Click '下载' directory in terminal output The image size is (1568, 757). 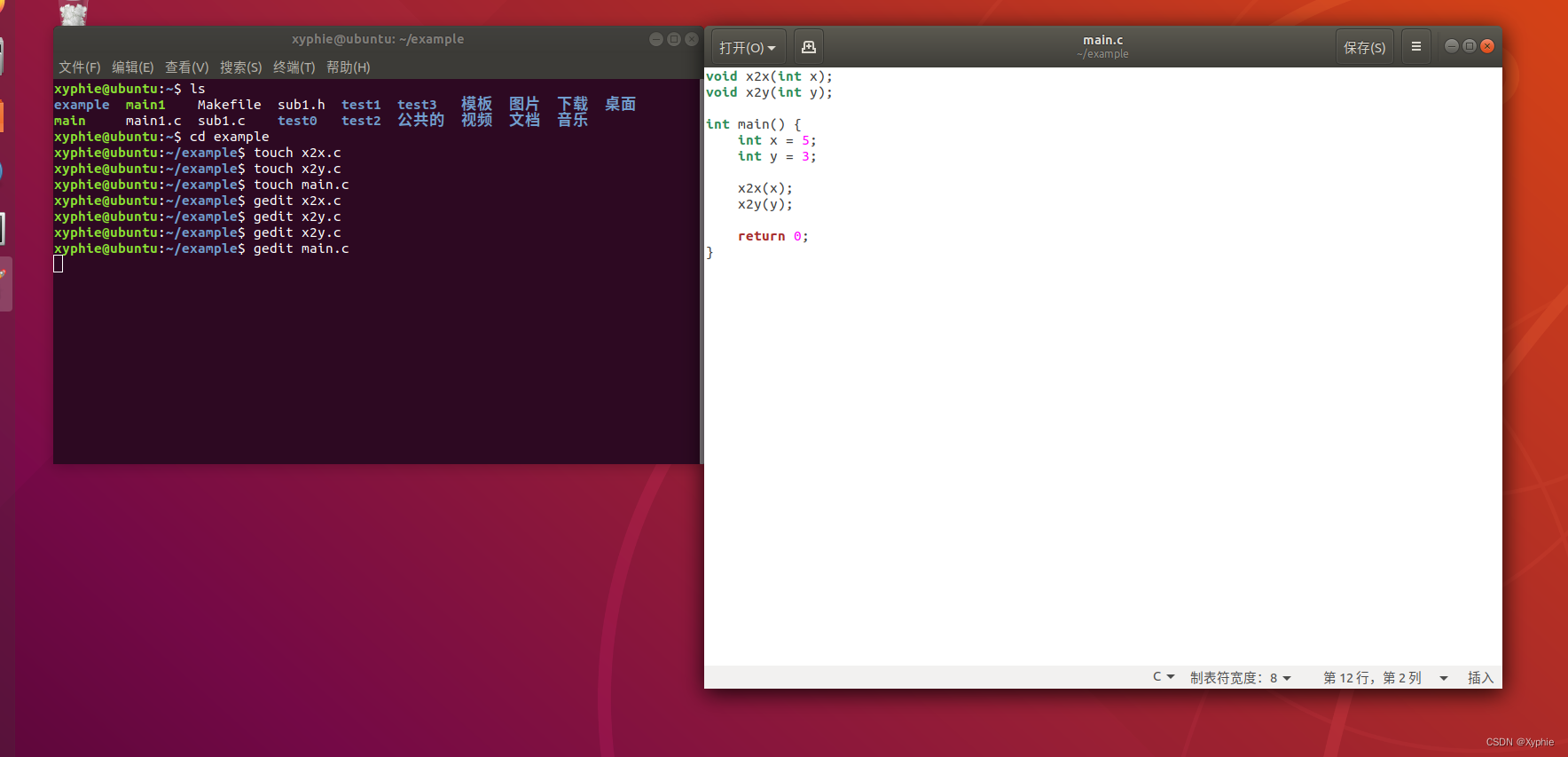pos(573,105)
